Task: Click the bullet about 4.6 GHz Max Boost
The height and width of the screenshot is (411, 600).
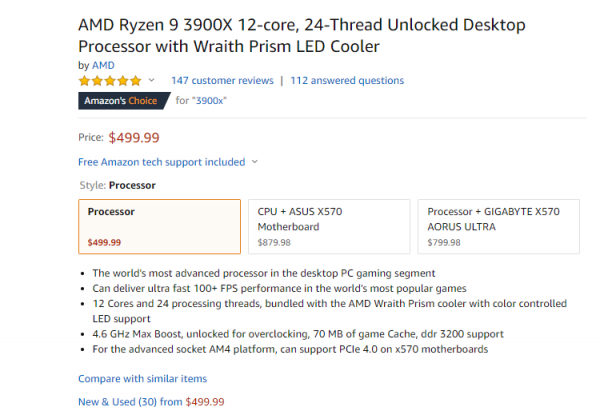Action: pos(298,333)
